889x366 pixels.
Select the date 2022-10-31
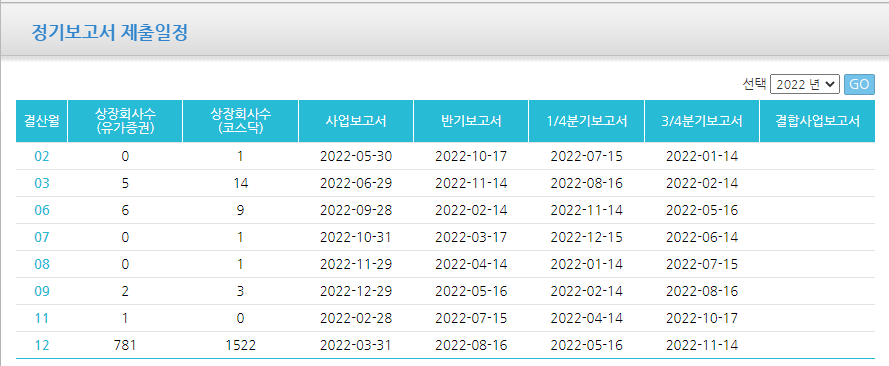click(356, 237)
